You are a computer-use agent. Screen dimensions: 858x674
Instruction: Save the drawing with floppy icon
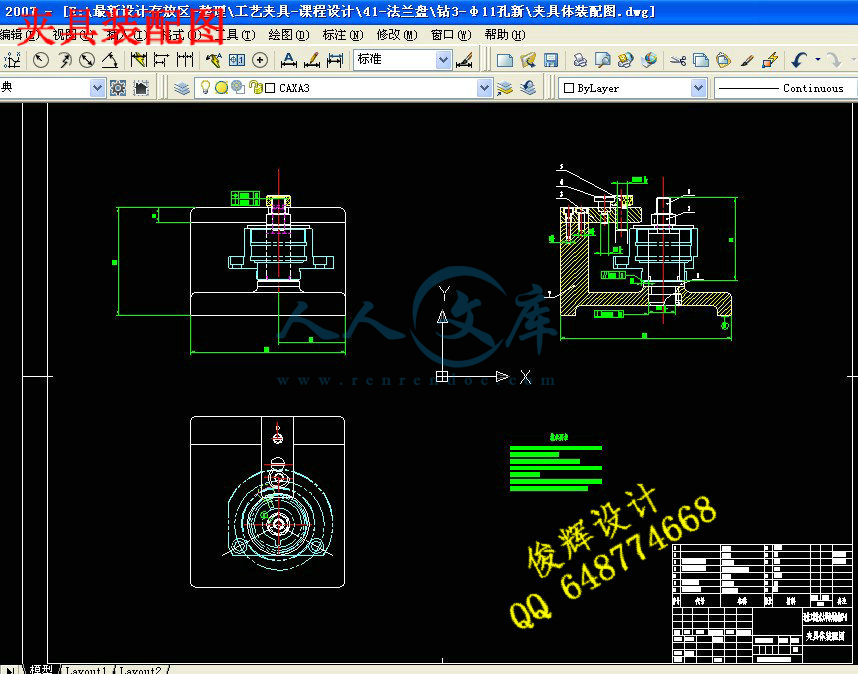tap(551, 60)
